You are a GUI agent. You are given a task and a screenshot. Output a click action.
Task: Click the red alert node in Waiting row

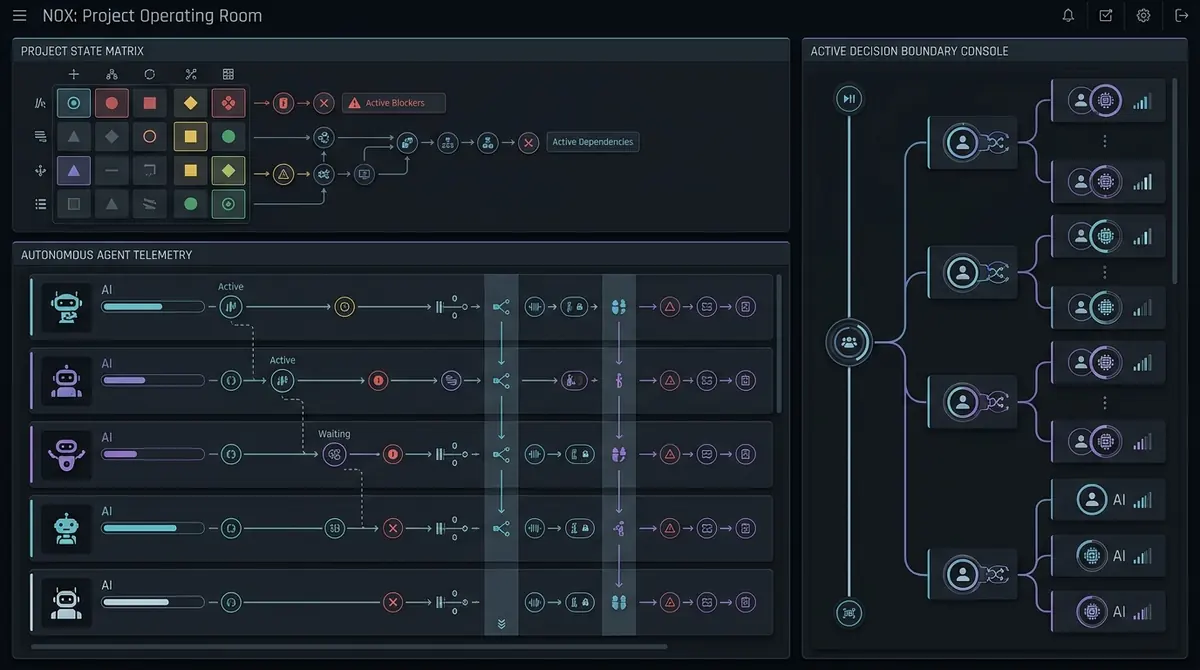coord(393,455)
